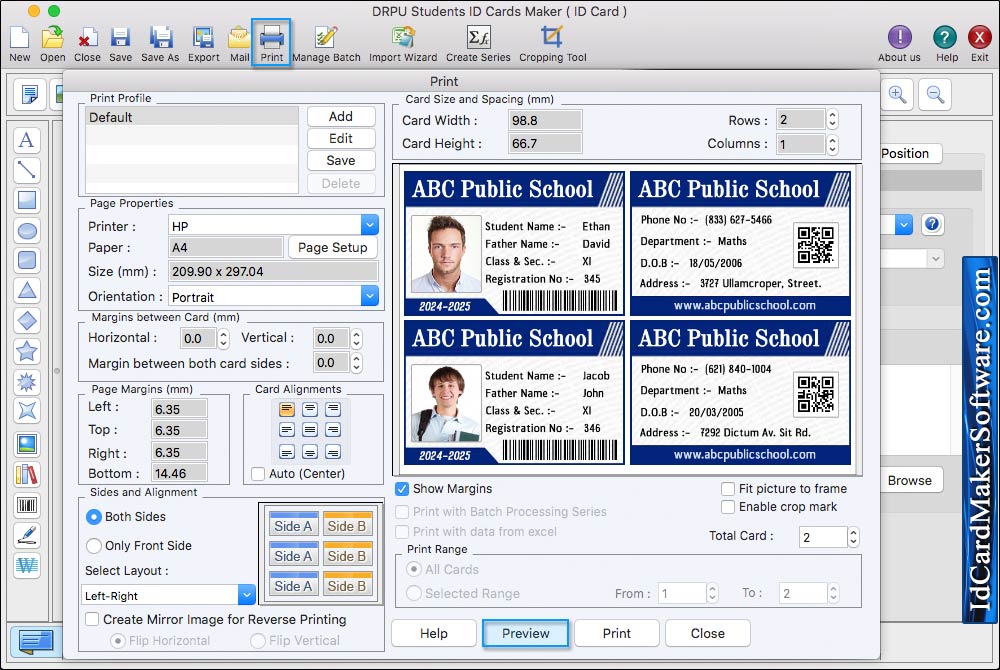Screen dimensions: 1000x670
Task: Open the Printer dropdown showing HP
Action: click(x=369, y=226)
